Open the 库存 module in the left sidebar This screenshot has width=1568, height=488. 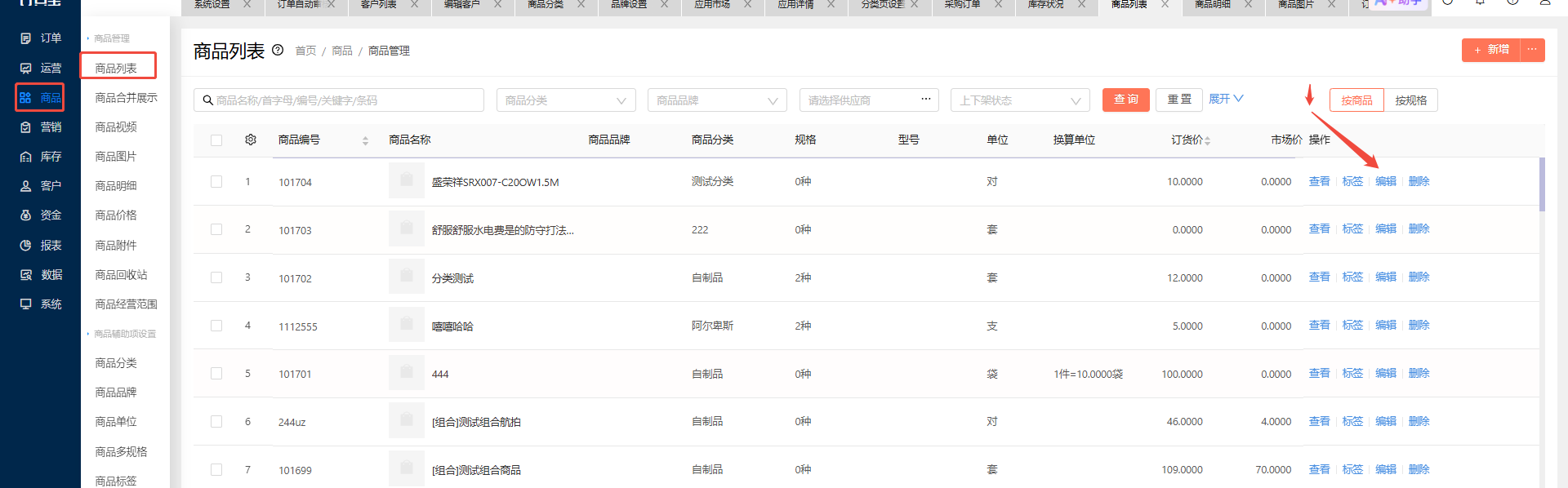pos(41,156)
